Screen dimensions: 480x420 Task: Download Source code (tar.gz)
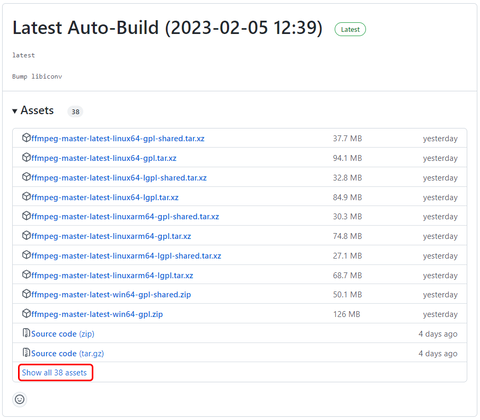tap(67, 354)
